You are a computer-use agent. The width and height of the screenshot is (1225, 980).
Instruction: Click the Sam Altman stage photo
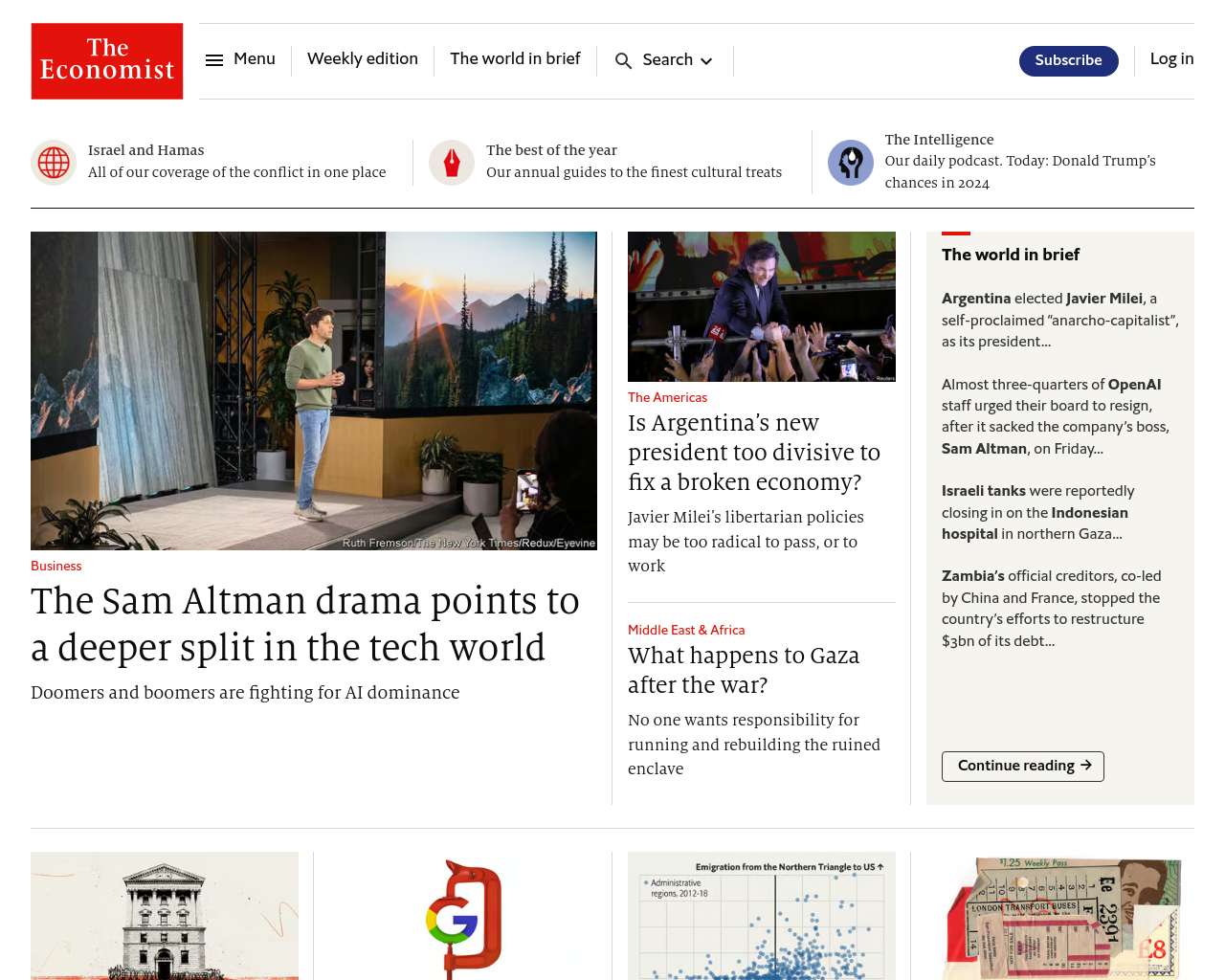(314, 390)
